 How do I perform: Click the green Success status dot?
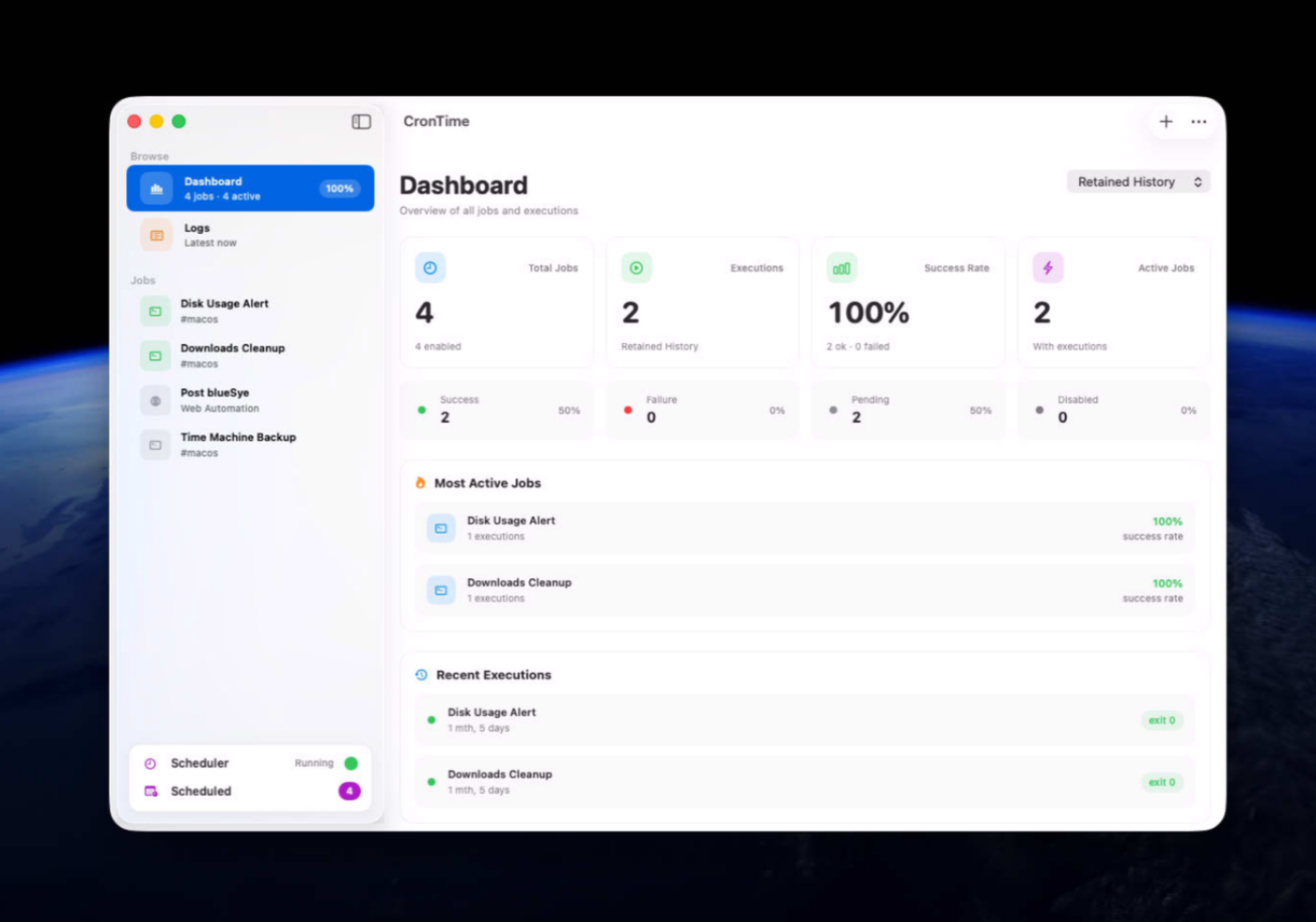(422, 410)
